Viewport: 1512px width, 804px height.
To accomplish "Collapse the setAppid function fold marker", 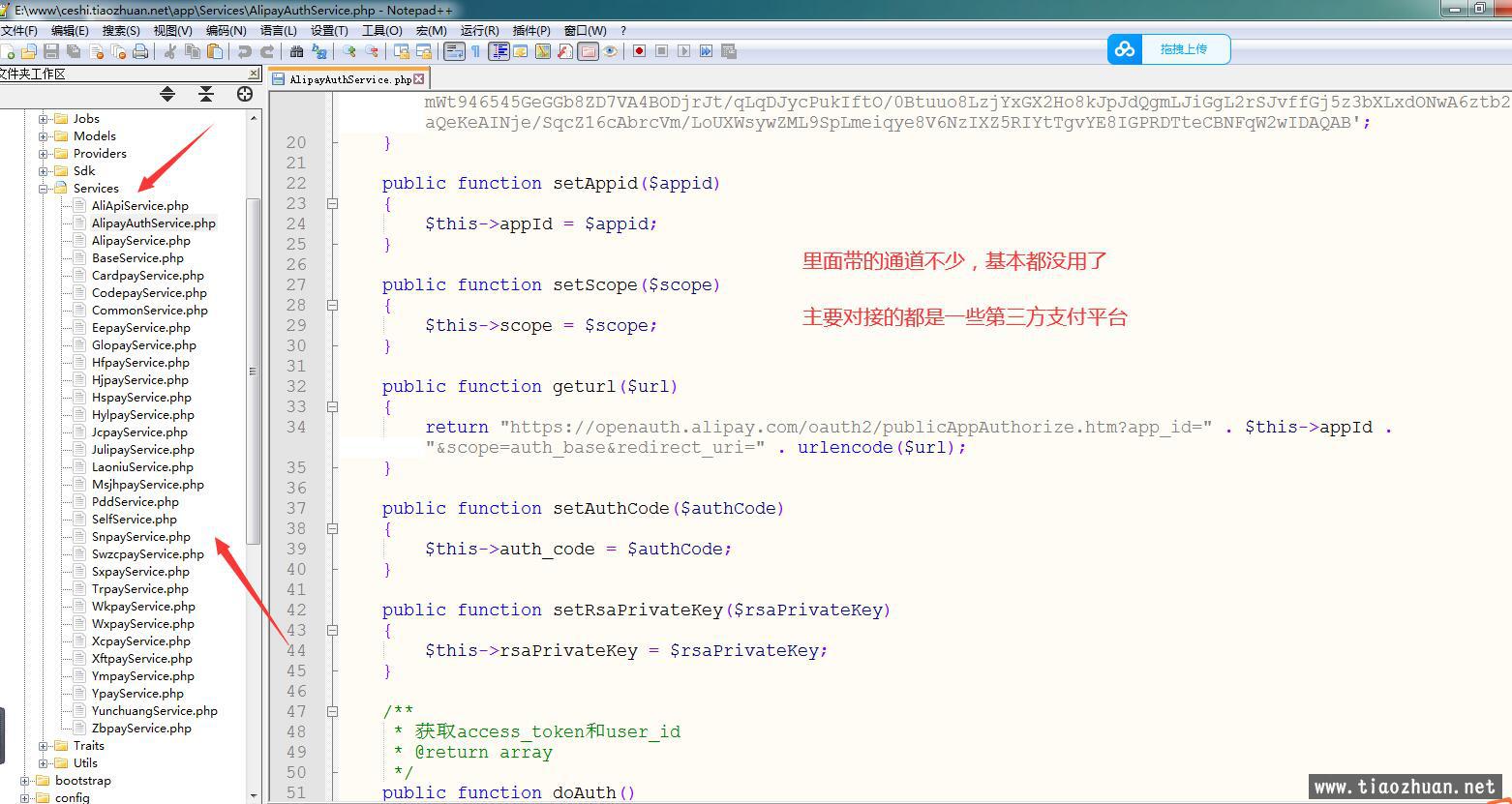I will 332,204.
